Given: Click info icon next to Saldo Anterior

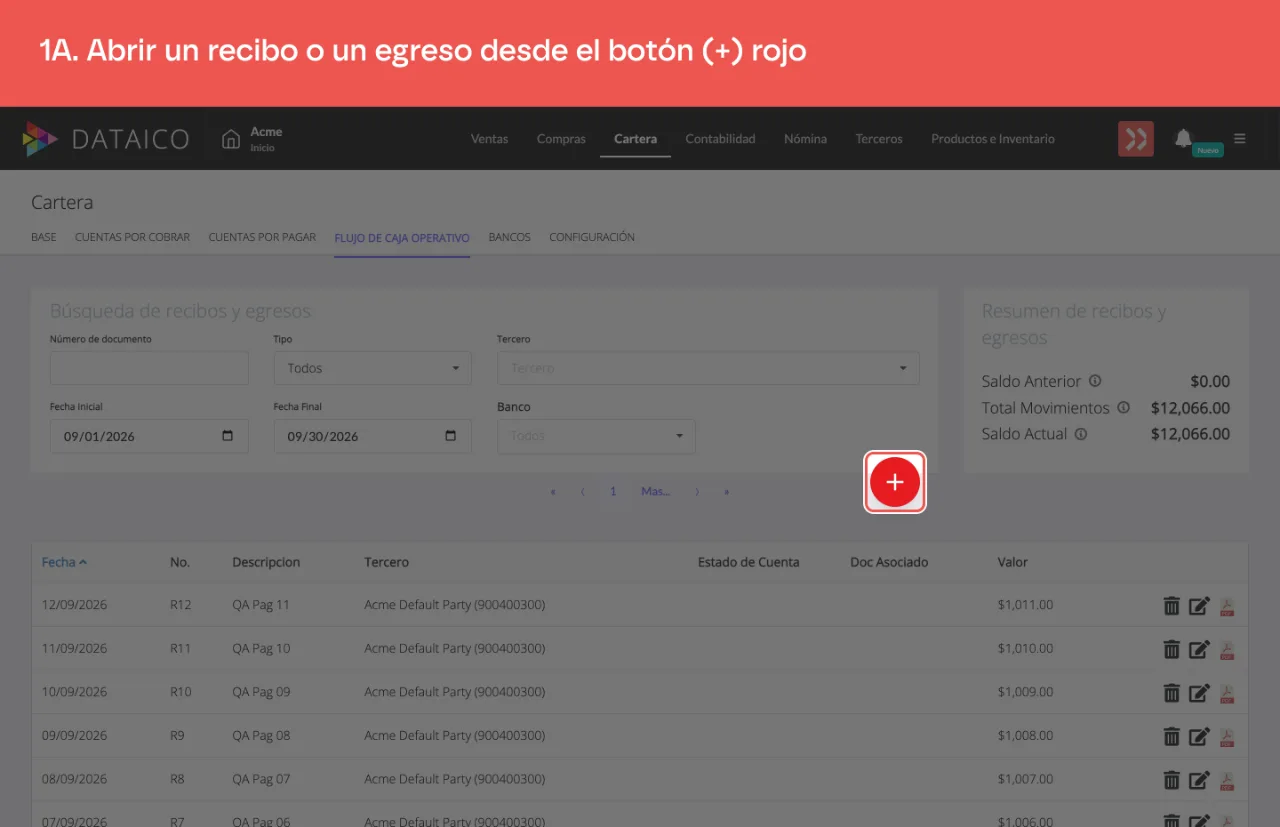Looking at the screenshot, I should pos(1094,381).
